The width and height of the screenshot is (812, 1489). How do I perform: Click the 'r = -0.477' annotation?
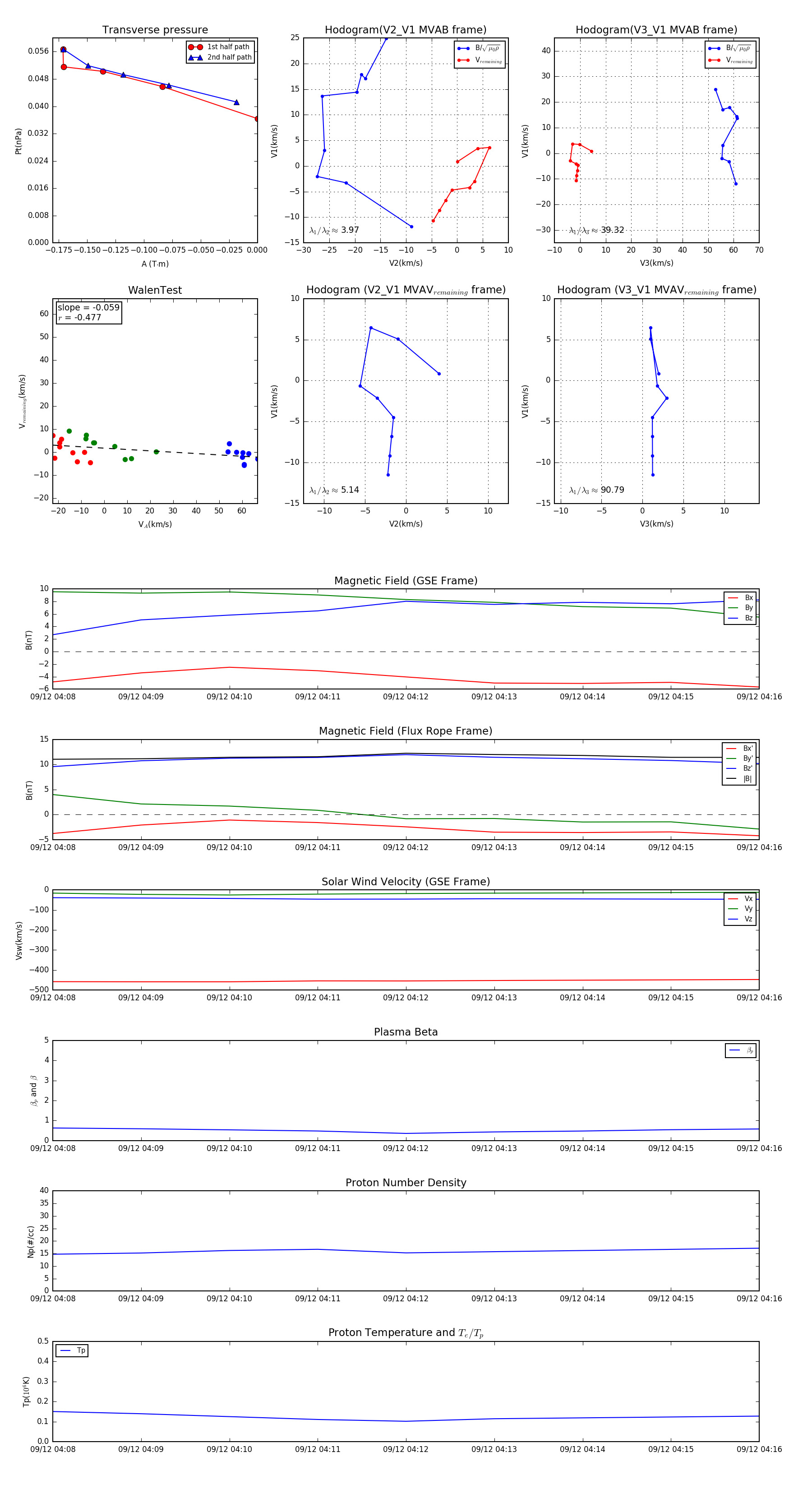[x=80, y=317]
